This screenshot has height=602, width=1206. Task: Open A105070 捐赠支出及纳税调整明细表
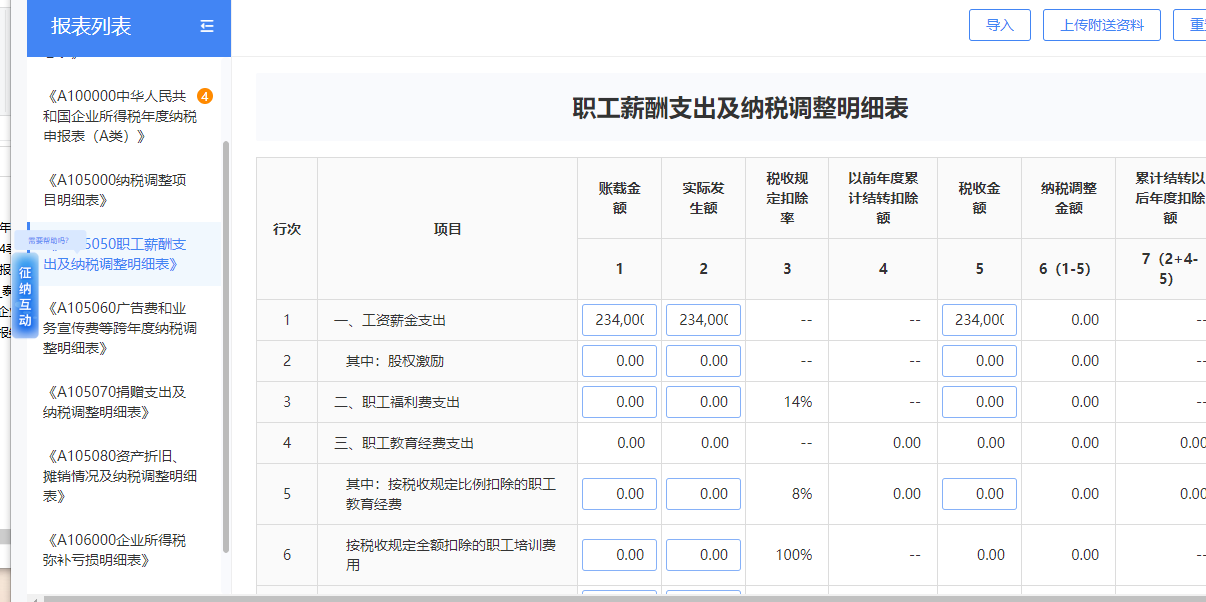pyautogui.click(x=115, y=402)
